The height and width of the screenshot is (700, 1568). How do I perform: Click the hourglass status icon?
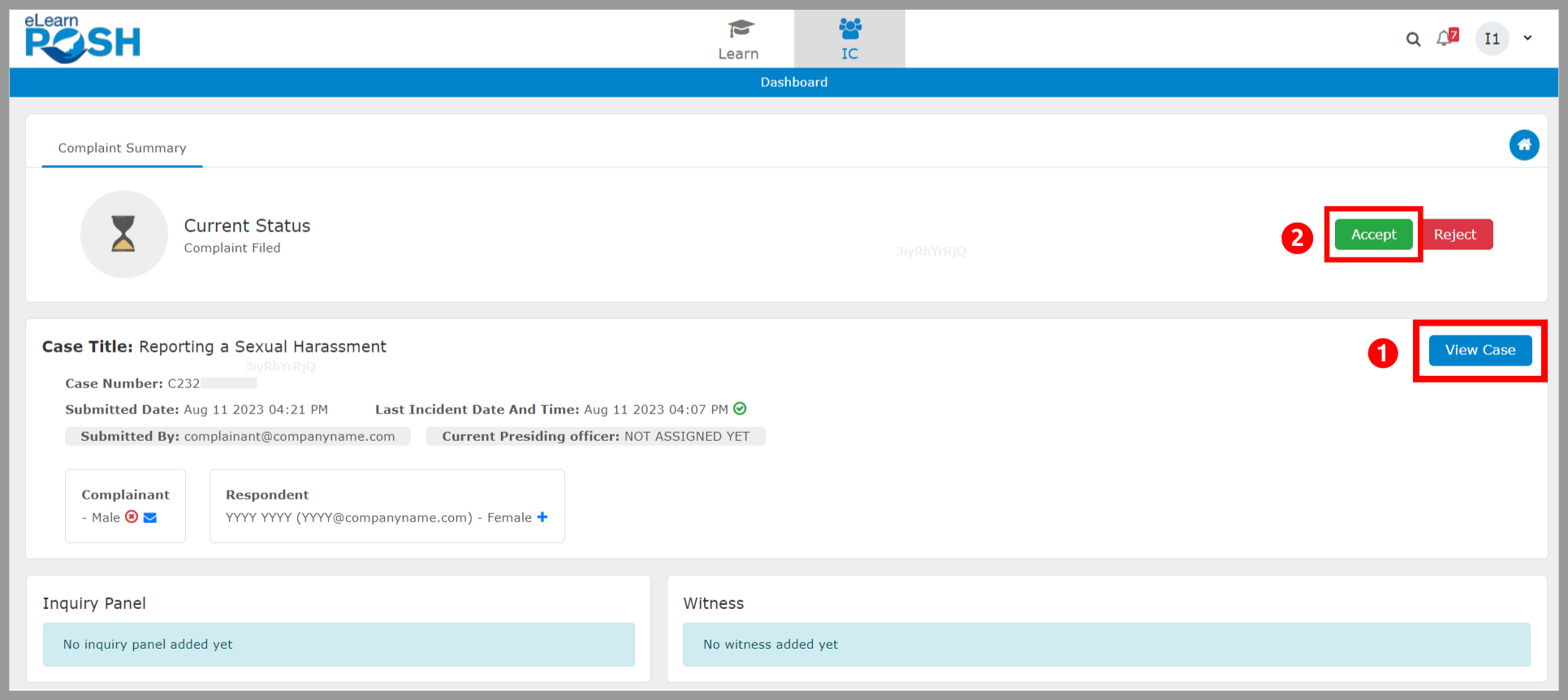coord(123,234)
